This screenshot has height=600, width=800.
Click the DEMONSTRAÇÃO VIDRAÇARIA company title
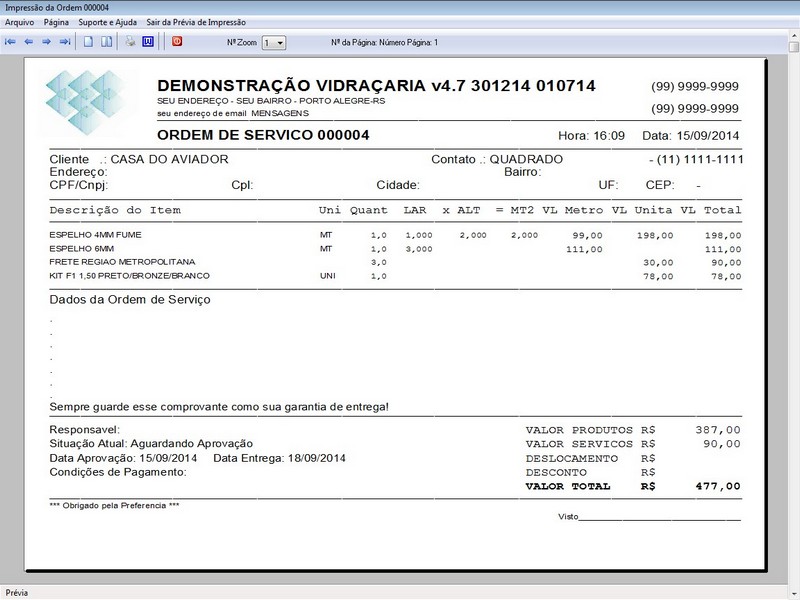(x=377, y=85)
